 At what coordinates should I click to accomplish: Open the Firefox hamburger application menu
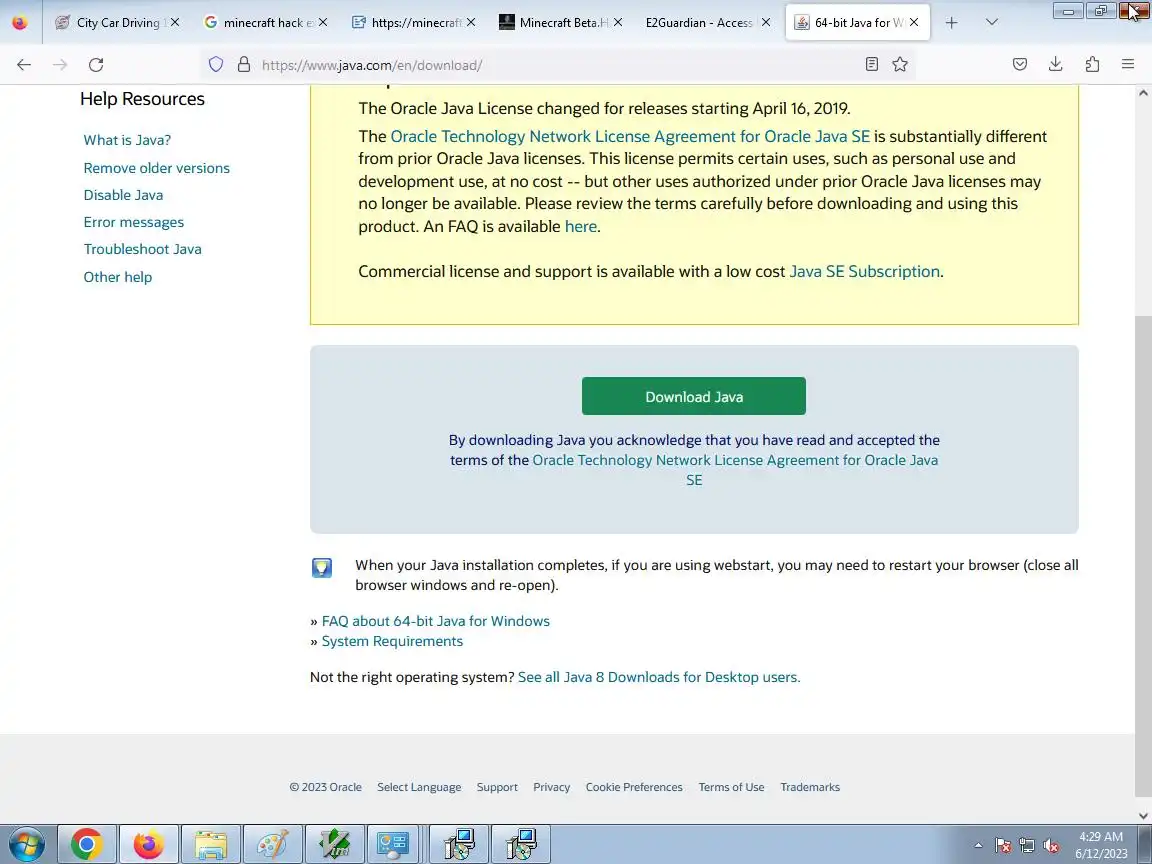[1128, 65]
